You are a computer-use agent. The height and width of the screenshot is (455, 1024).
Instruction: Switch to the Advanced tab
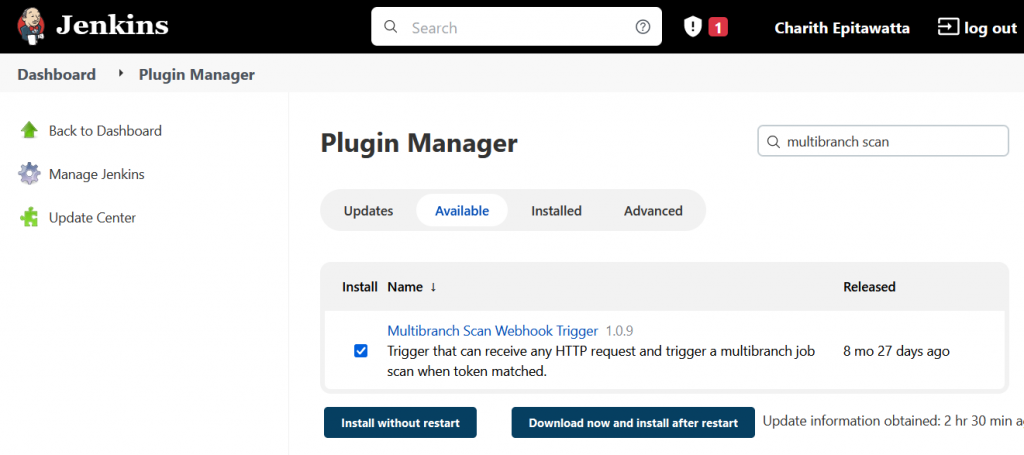(653, 210)
